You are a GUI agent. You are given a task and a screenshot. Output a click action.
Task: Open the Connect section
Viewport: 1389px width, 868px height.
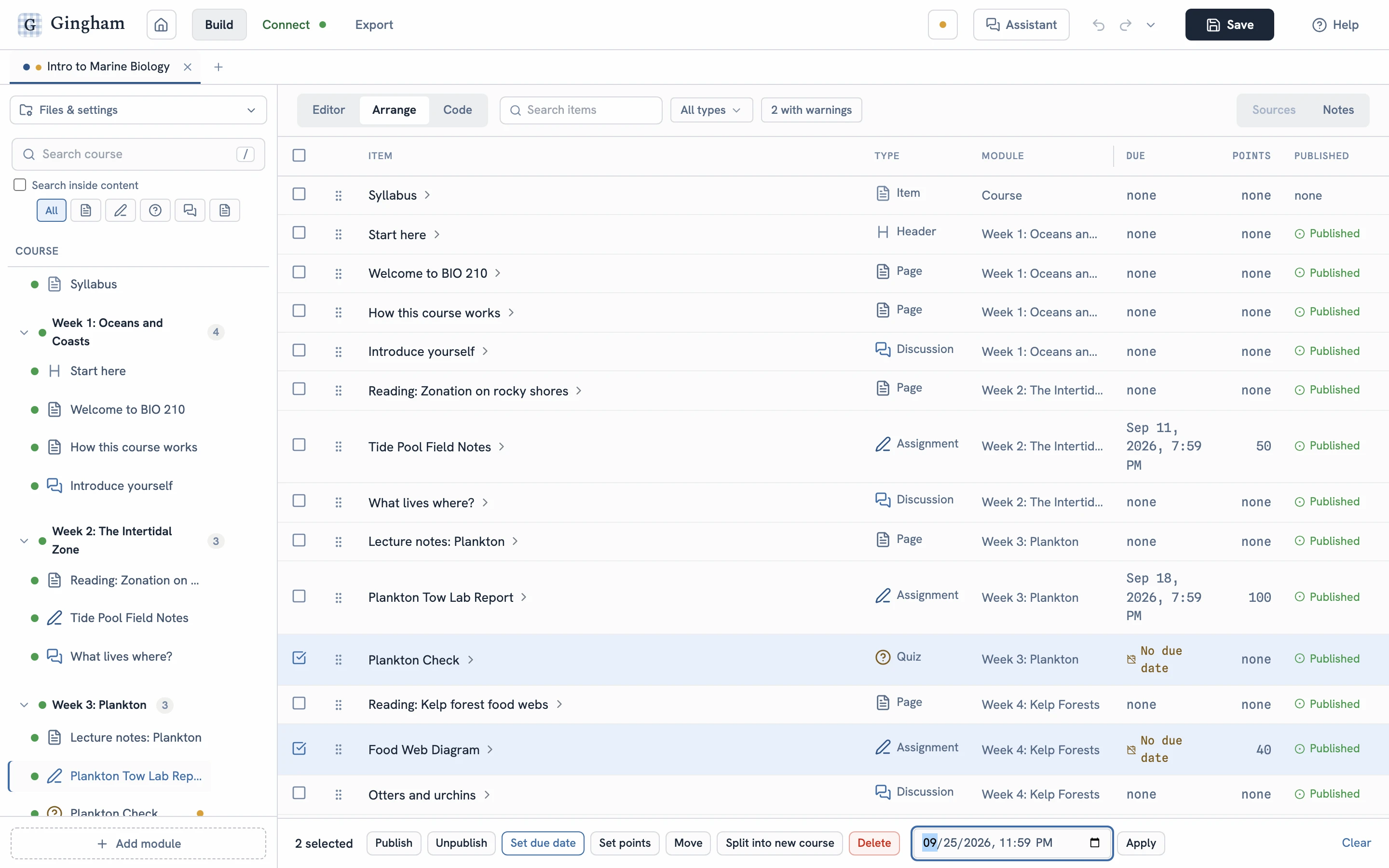294,25
